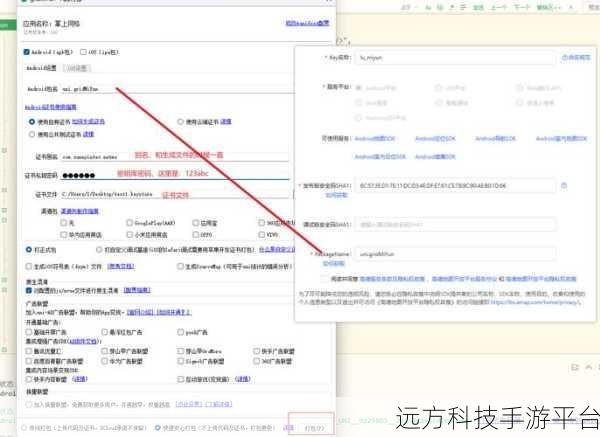Click the PackageName input field

455,254
